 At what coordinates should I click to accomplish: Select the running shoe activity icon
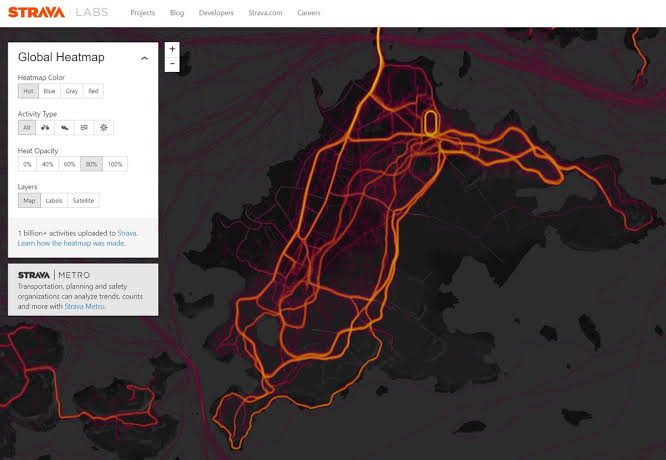65,127
